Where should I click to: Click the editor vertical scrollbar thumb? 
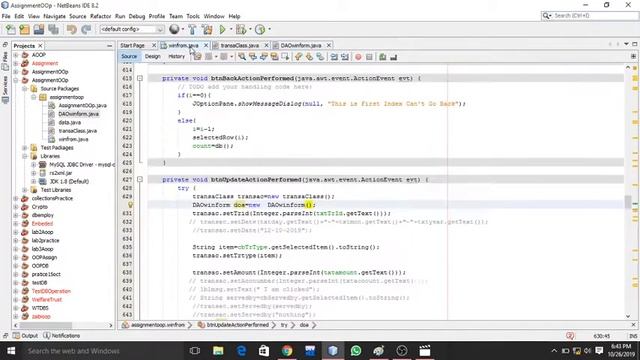[628, 202]
